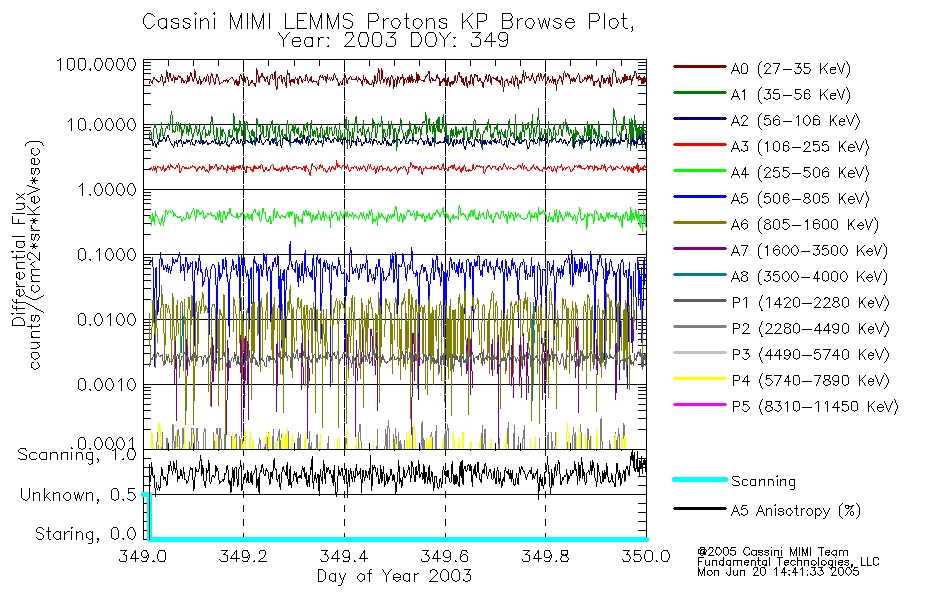950x600 pixels.
Task: Click the P5 (8310-11450 KeV) magenta legend swatch
Action: point(699,404)
